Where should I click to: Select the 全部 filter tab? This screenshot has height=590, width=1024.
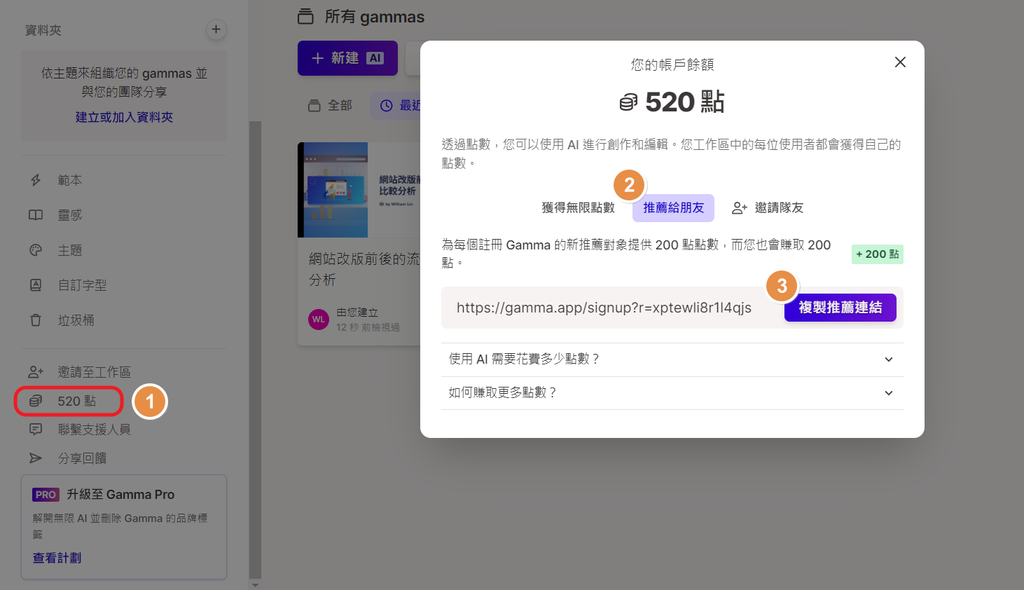pos(330,105)
